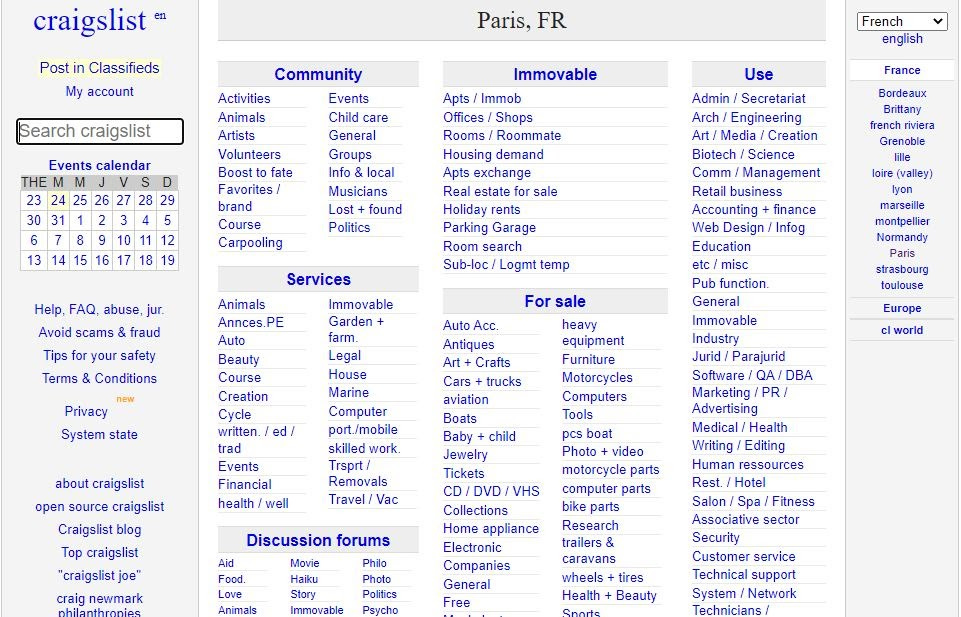Open Post in Classifieds link

coord(99,68)
